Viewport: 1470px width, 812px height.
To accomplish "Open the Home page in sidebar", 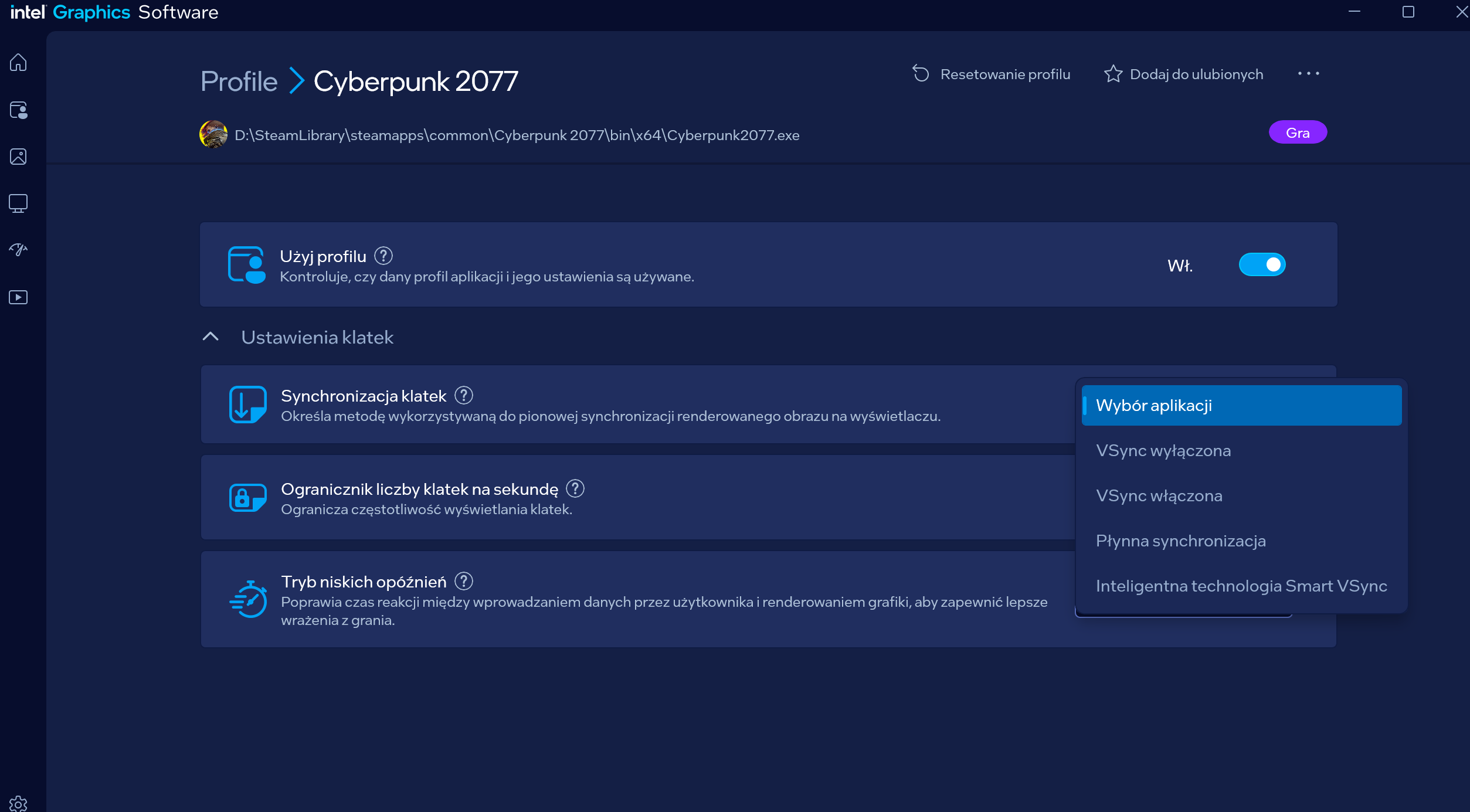I will [18, 62].
